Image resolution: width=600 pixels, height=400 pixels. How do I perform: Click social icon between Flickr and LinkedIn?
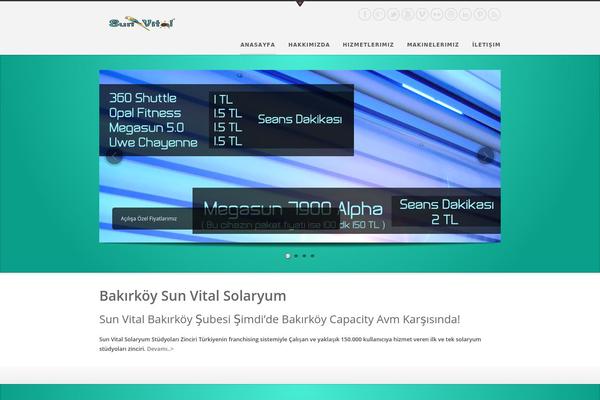point(451,14)
